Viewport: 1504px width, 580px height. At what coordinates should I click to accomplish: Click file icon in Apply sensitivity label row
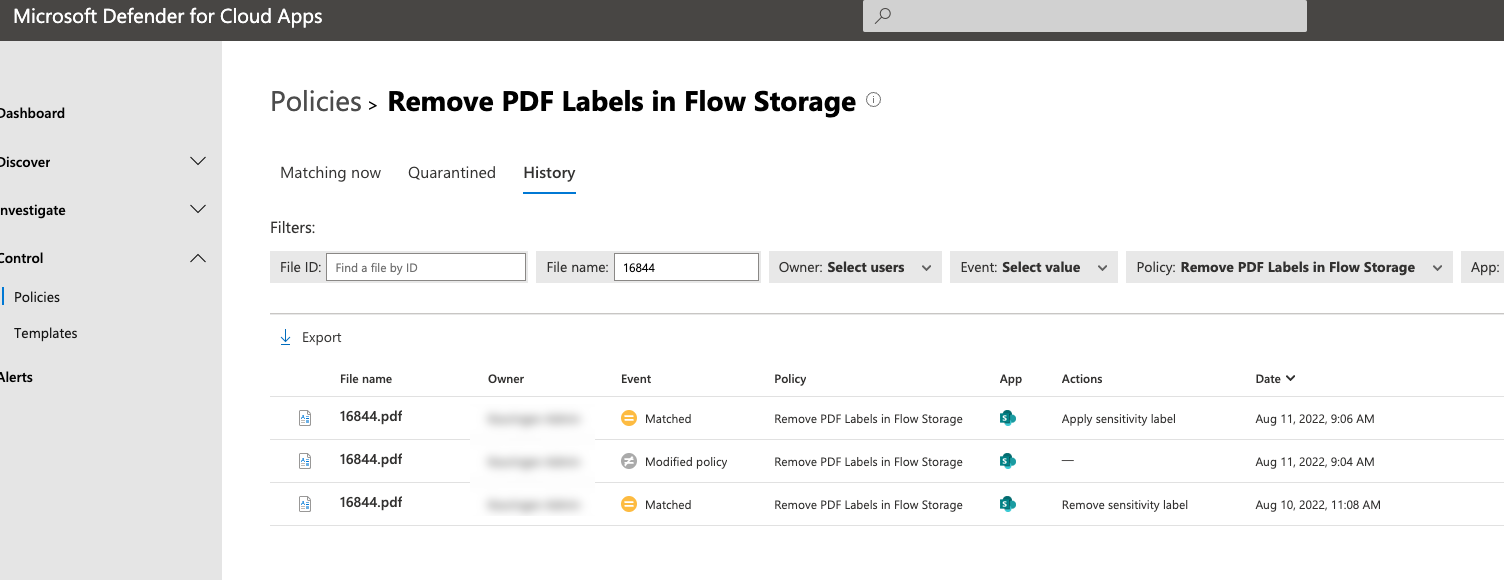[305, 419]
